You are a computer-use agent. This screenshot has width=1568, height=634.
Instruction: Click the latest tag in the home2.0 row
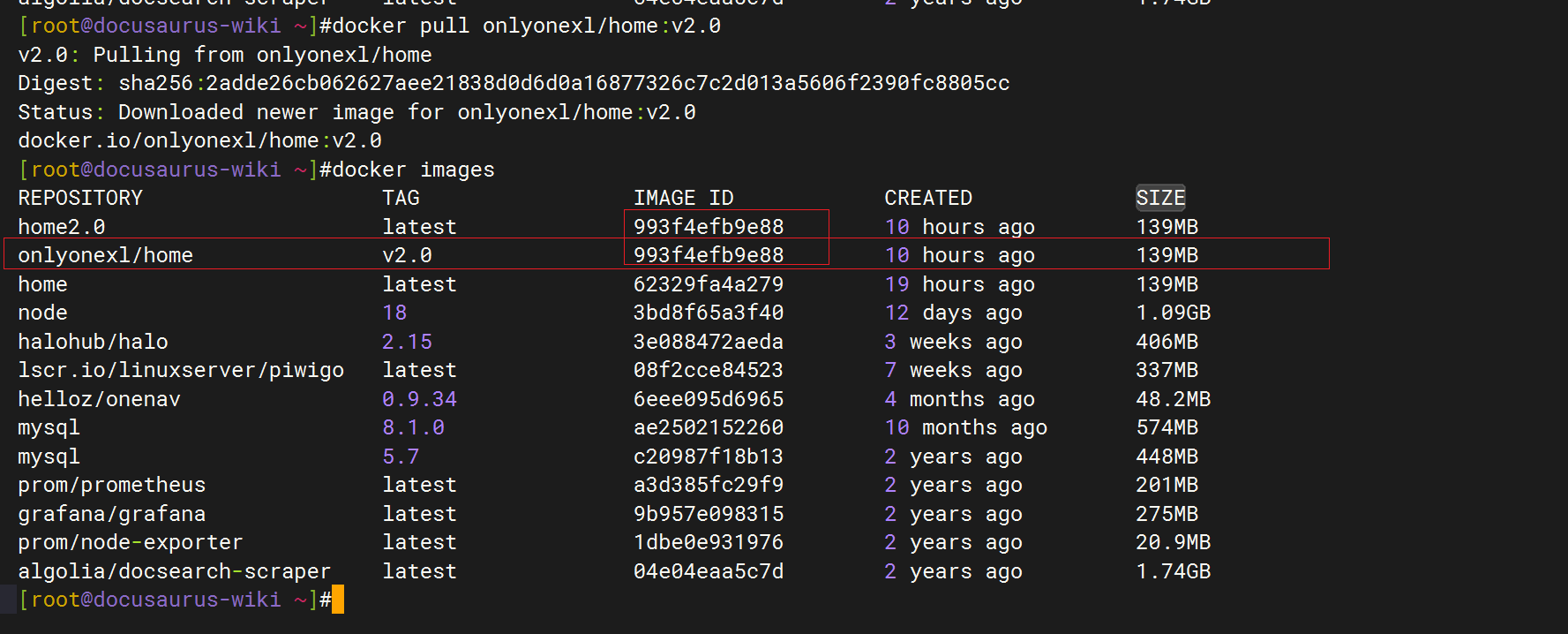419,227
